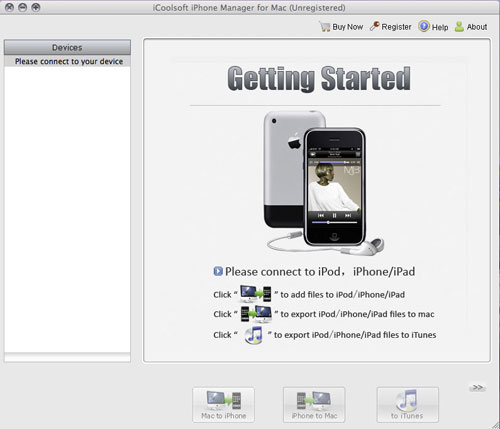Click the bar at bottom of Devices panel
Screen dimensions: 500x429
coord(67,357)
